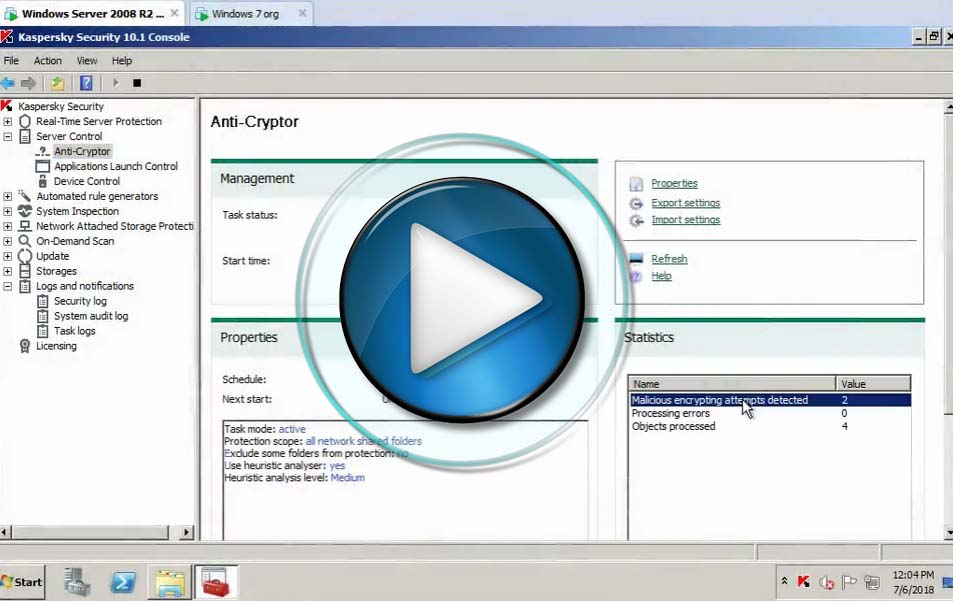Click the Refresh link
The height and width of the screenshot is (601, 953).
point(669,259)
